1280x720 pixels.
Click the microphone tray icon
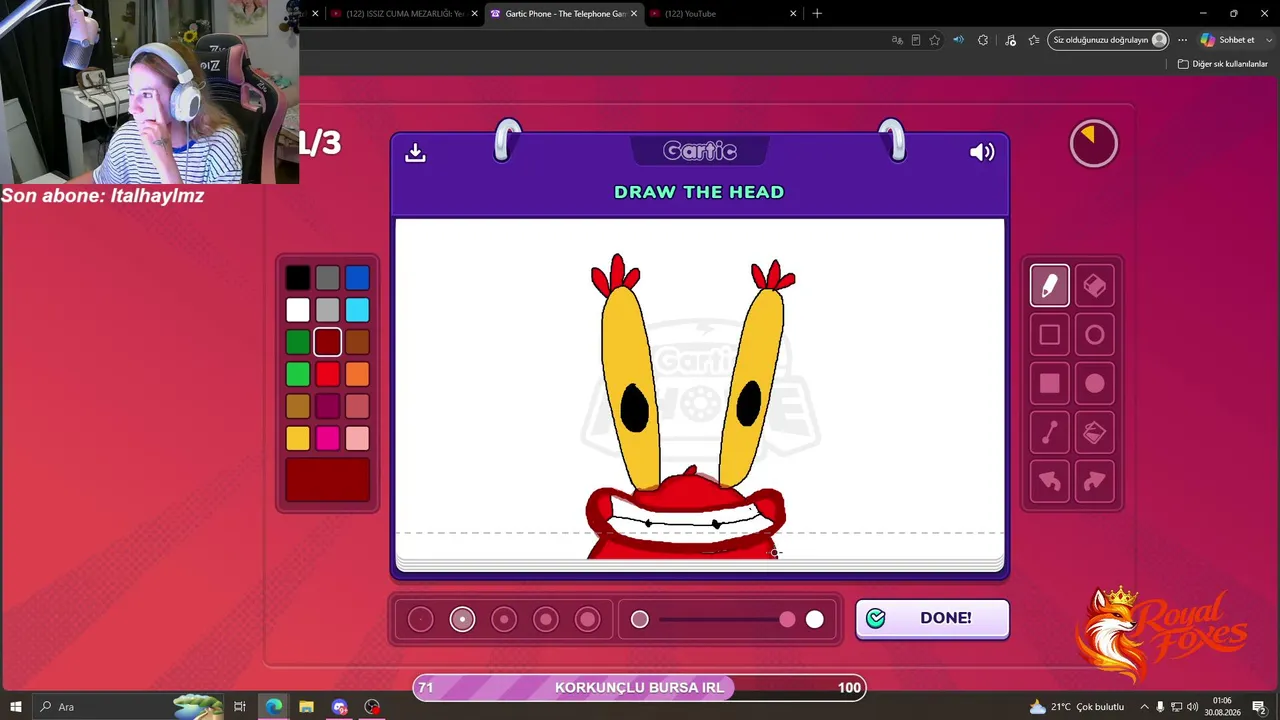click(1160, 707)
